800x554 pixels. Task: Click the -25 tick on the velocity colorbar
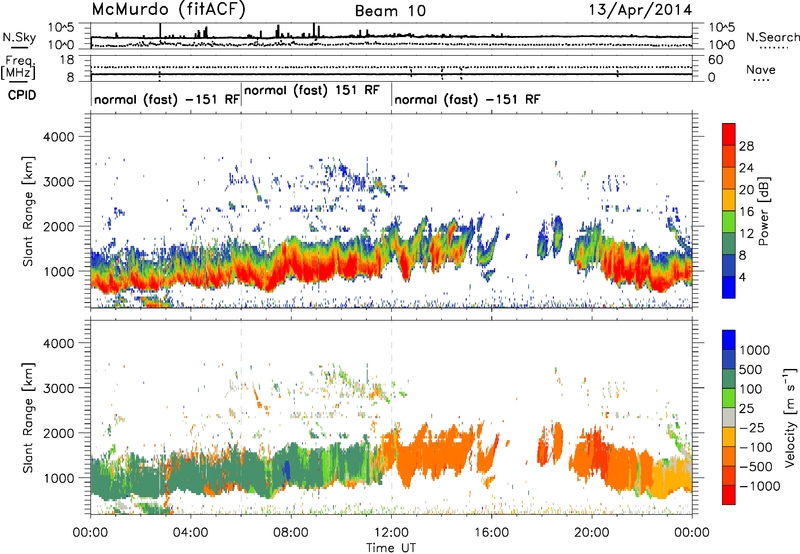pyautogui.click(x=751, y=428)
